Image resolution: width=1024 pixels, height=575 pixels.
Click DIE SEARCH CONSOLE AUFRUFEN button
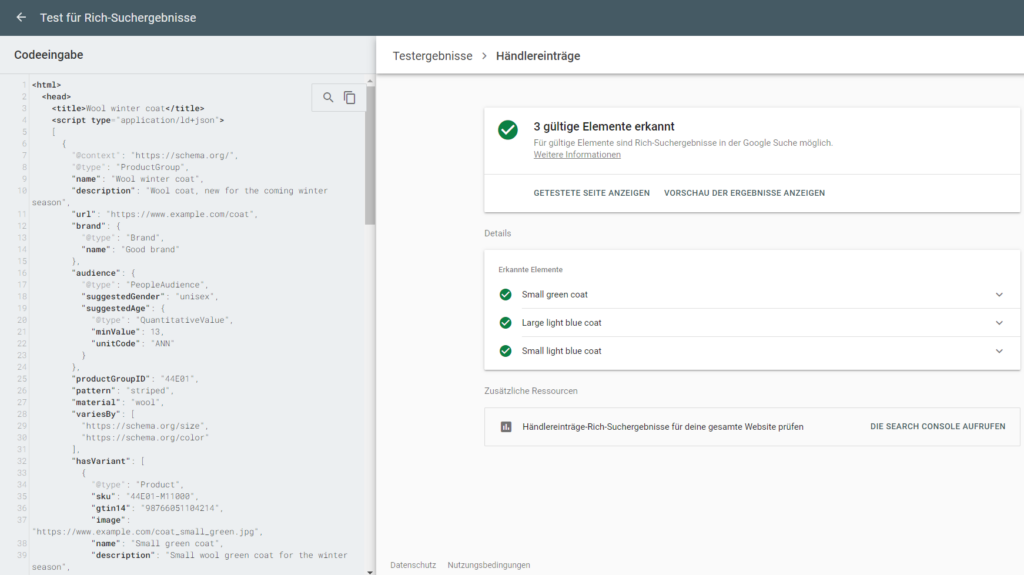(x=937, y=427)
